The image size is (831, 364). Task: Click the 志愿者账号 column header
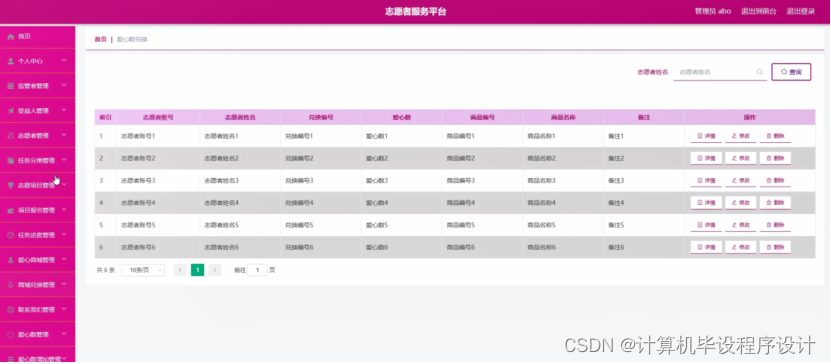158,117
